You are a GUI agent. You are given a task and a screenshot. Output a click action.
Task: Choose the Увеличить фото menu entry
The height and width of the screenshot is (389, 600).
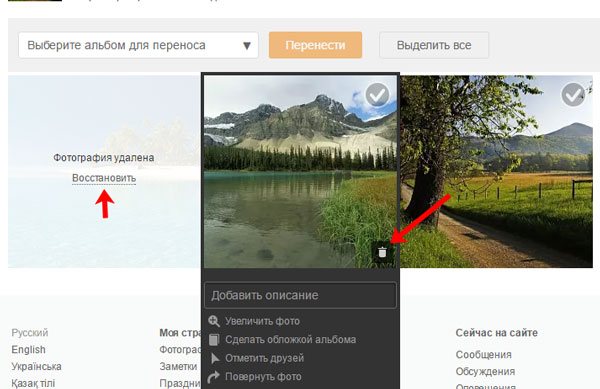point(262,321)
